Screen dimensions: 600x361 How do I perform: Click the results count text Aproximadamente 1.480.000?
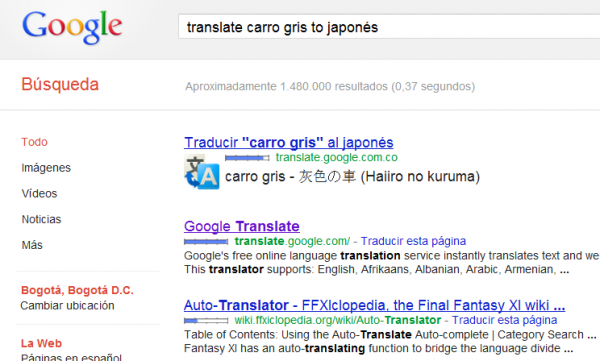(x=330, y=87)
